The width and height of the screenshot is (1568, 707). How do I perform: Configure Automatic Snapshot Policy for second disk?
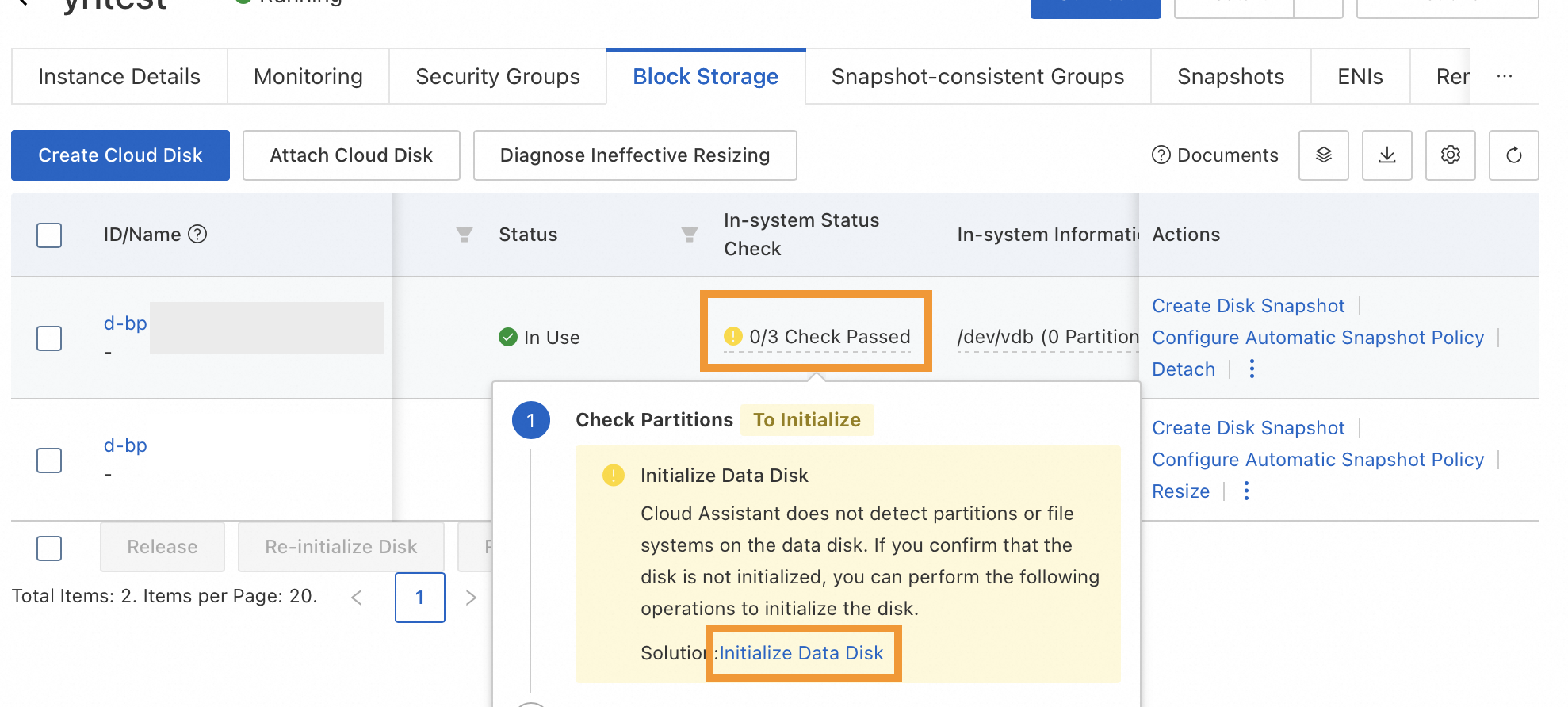(x=1318, y=460)
